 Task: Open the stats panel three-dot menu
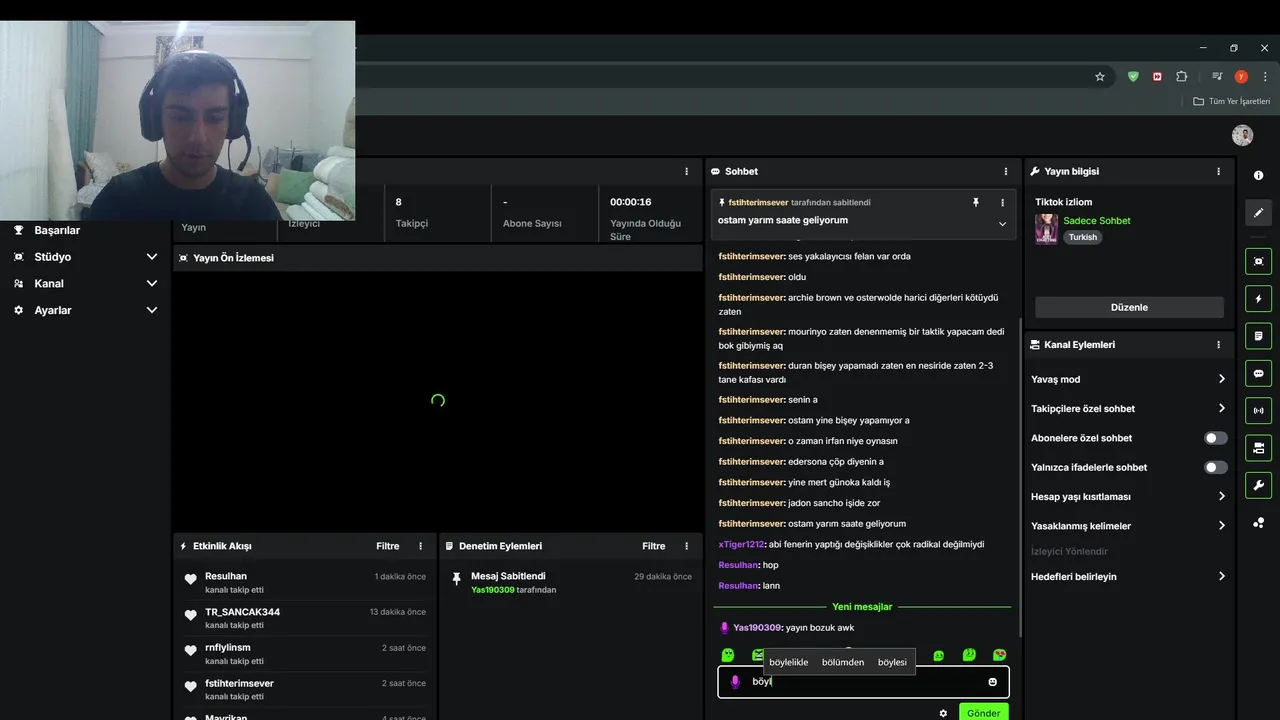pos(686,171)
